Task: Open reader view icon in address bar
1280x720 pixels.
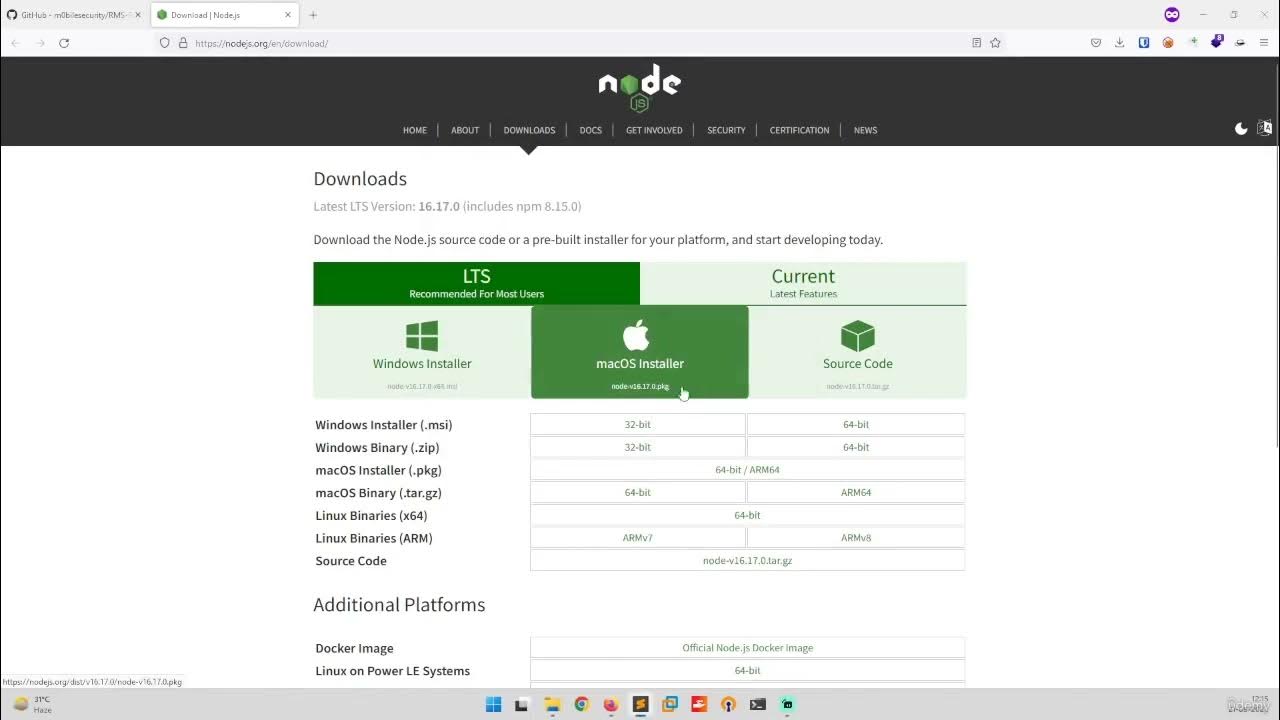Action: pyautogui.click(x=977, y=43)
